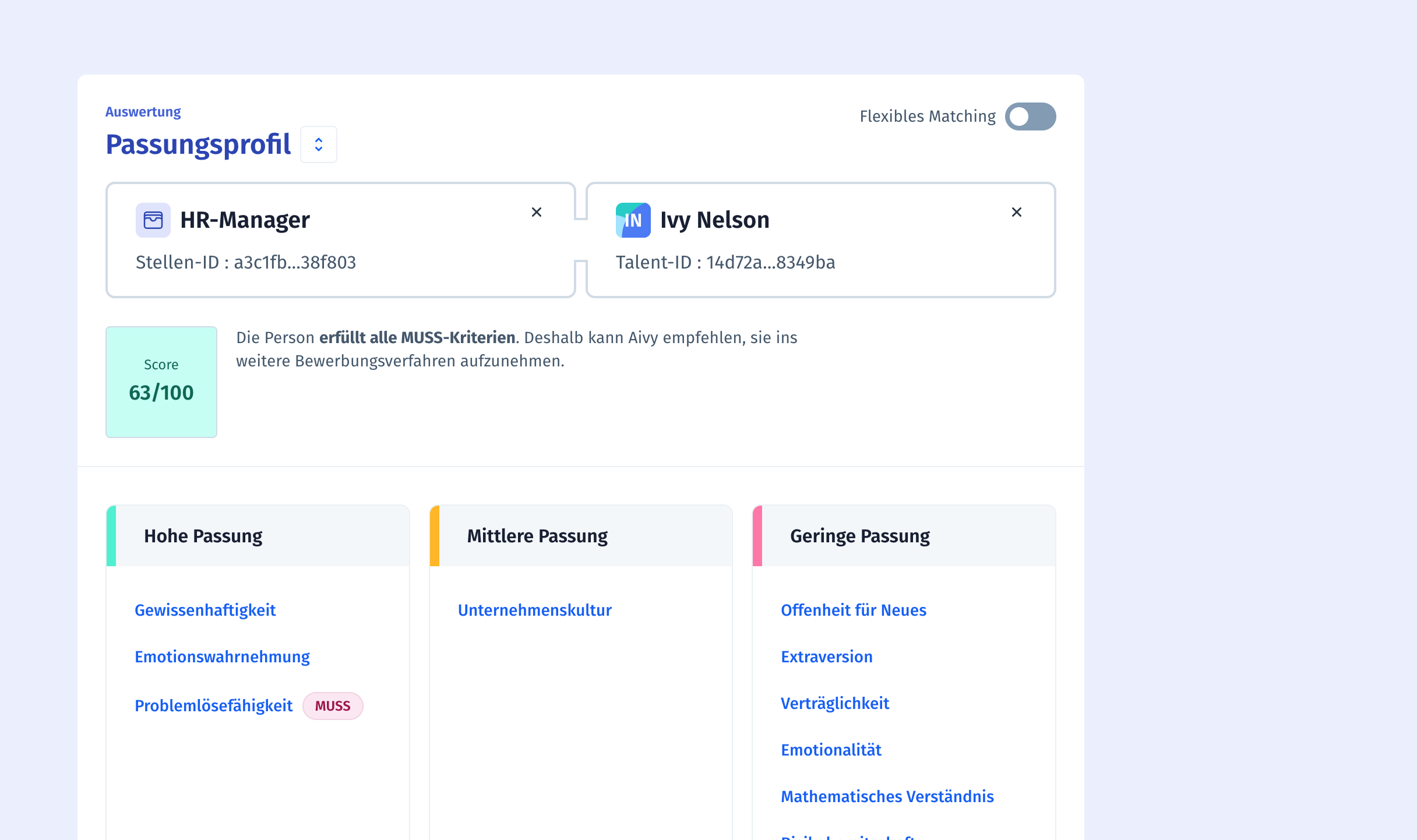The height and width of the screenshot is (840, 1417).
Task: Remove Ivy Nelson from the comparison via X
Action: coord(1017,212)
